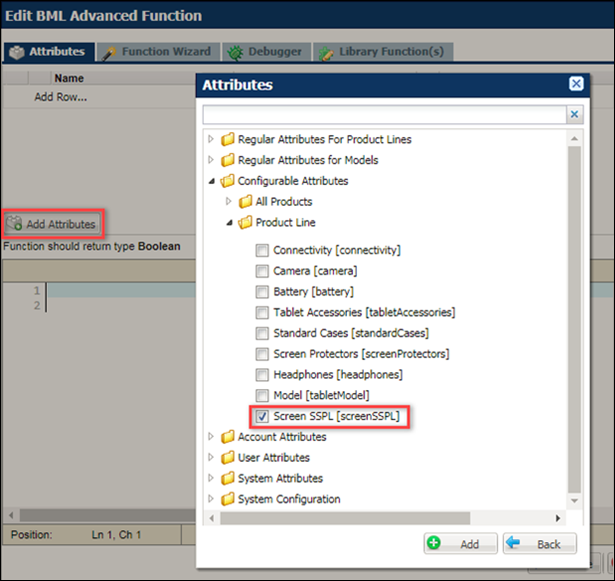Click the System Attributes folder icon
This screenshot has width=615, height=581.
coord(227,478)
